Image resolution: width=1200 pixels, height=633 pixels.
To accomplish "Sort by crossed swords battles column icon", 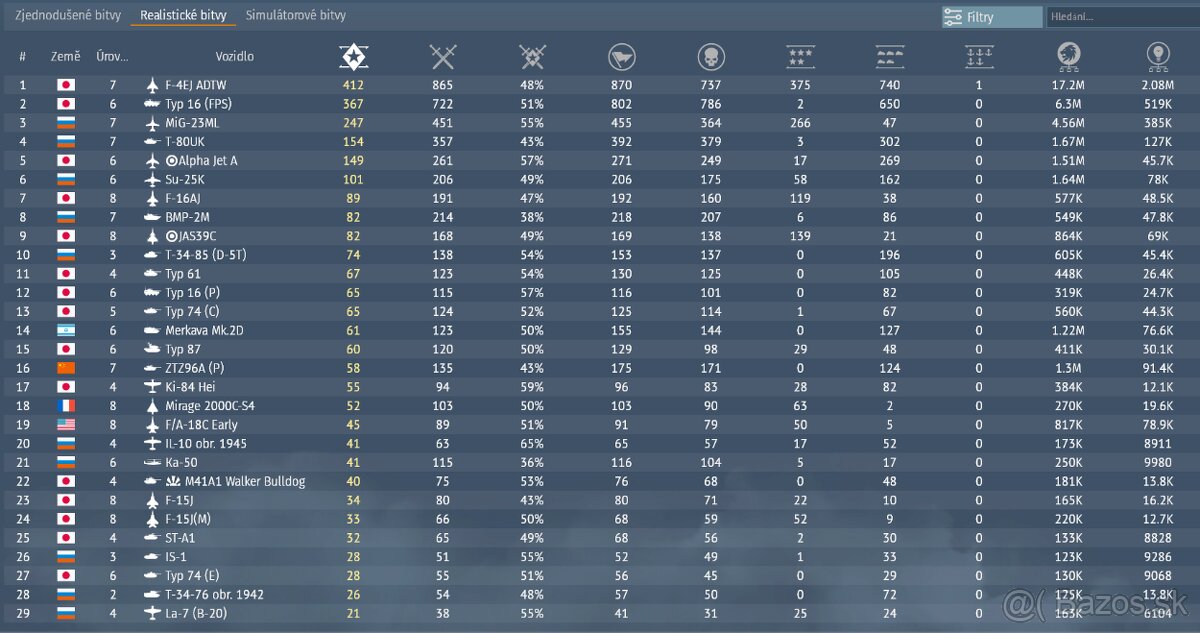I will pos(442,57).
